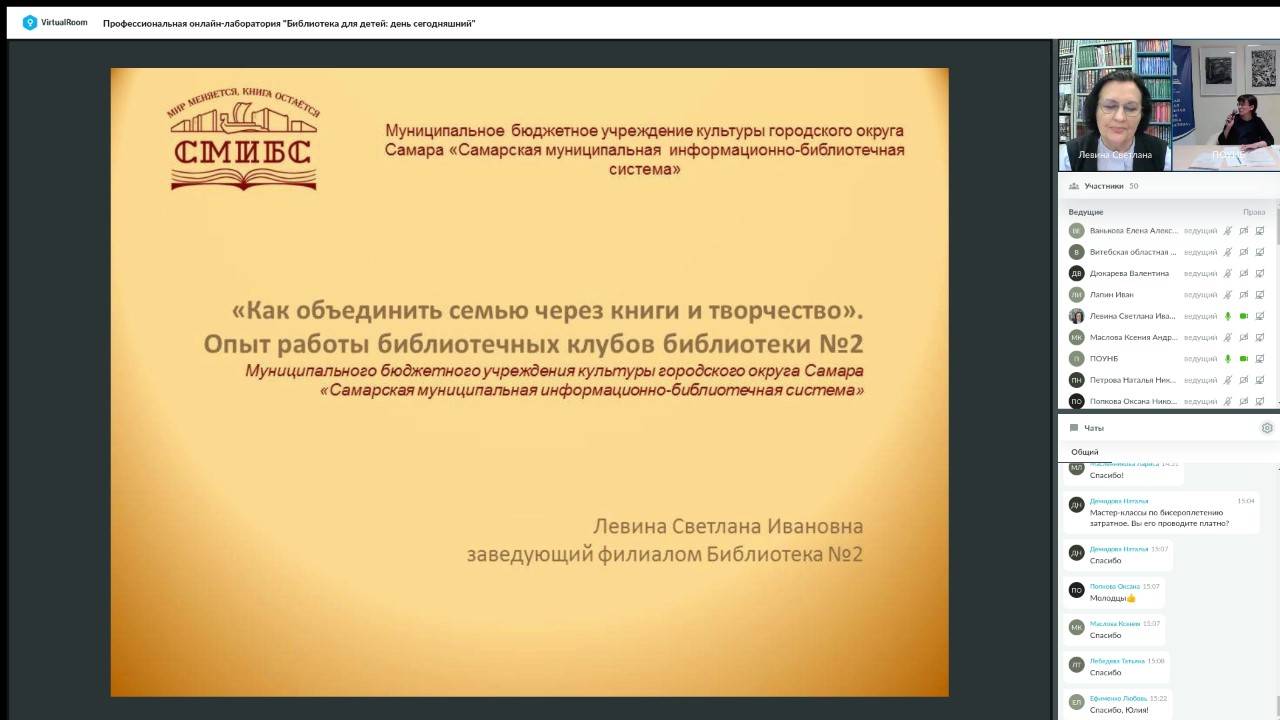Click the VirtualRoom logo
1280x720 pixels.
point(54,22)
